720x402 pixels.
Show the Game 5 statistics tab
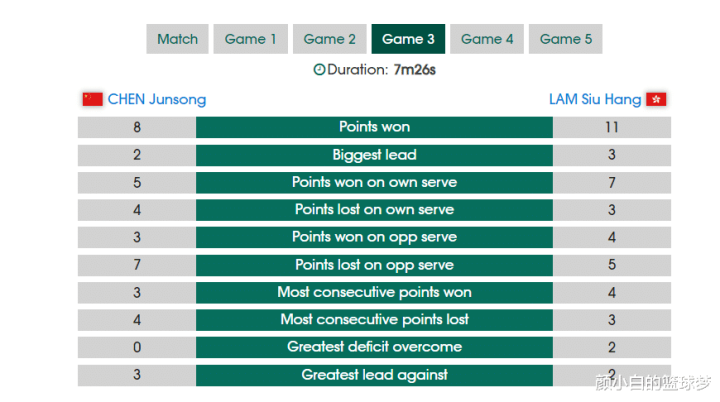[565, 39]
